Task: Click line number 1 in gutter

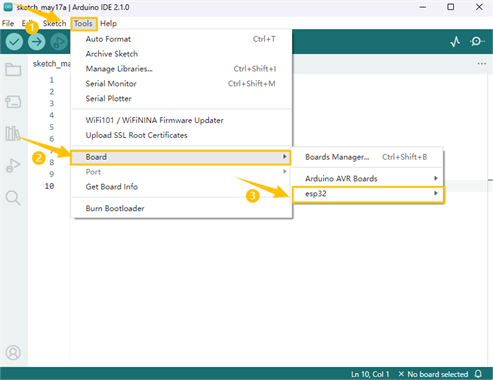Action: pos(52,80)
